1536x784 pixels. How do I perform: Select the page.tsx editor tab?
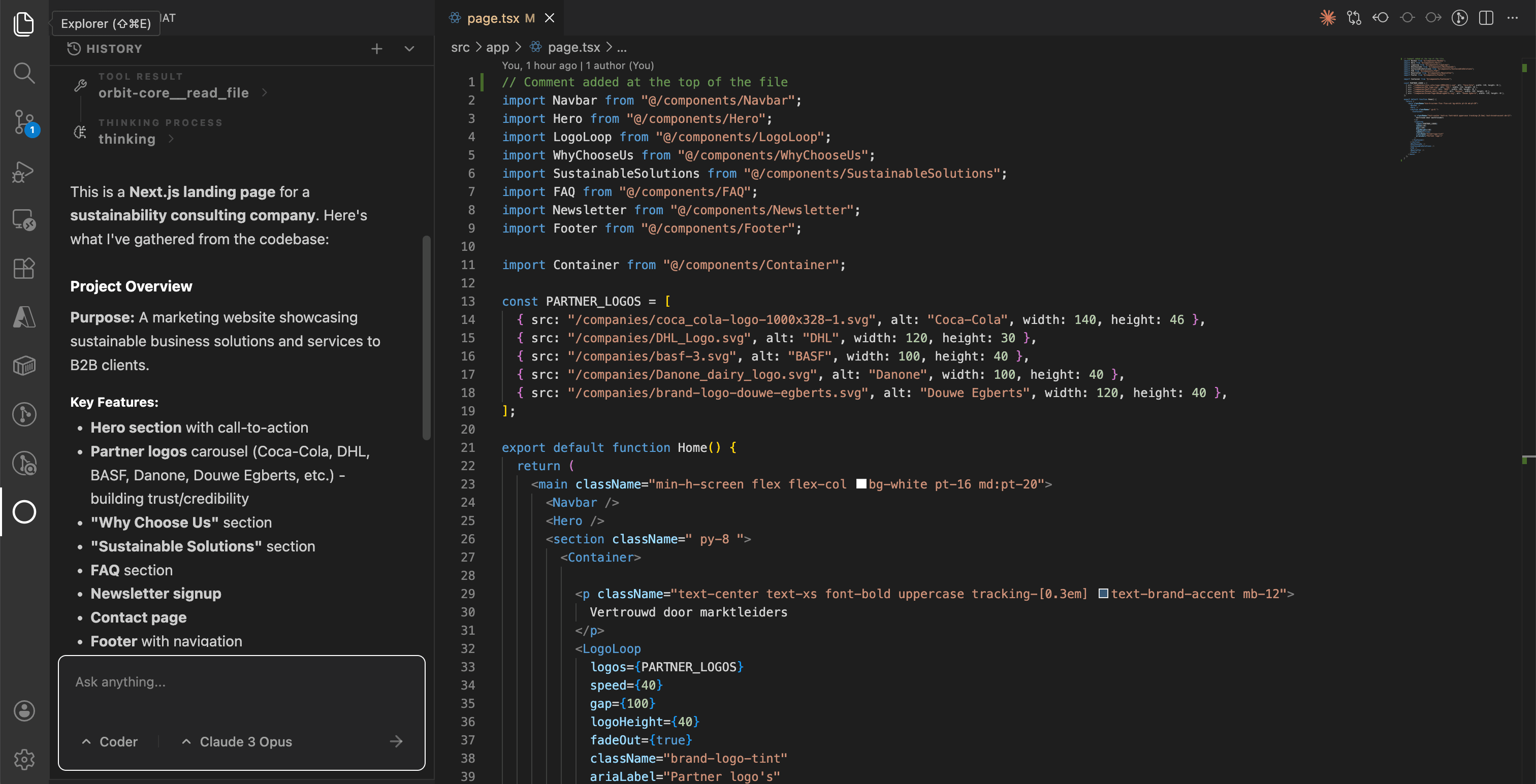click(496, 17)
